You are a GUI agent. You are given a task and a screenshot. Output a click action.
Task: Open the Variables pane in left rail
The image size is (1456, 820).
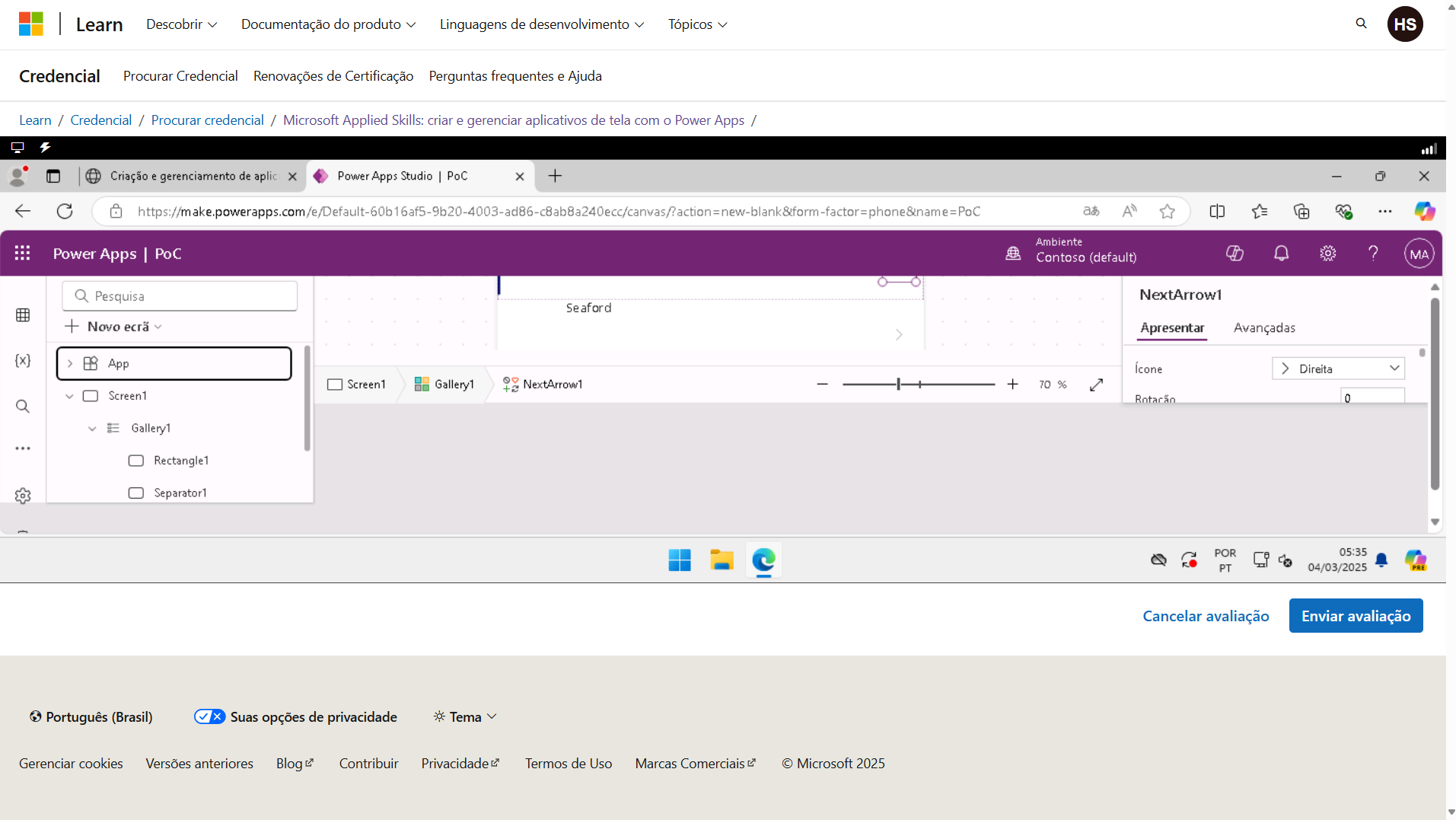tap(23, 360)
